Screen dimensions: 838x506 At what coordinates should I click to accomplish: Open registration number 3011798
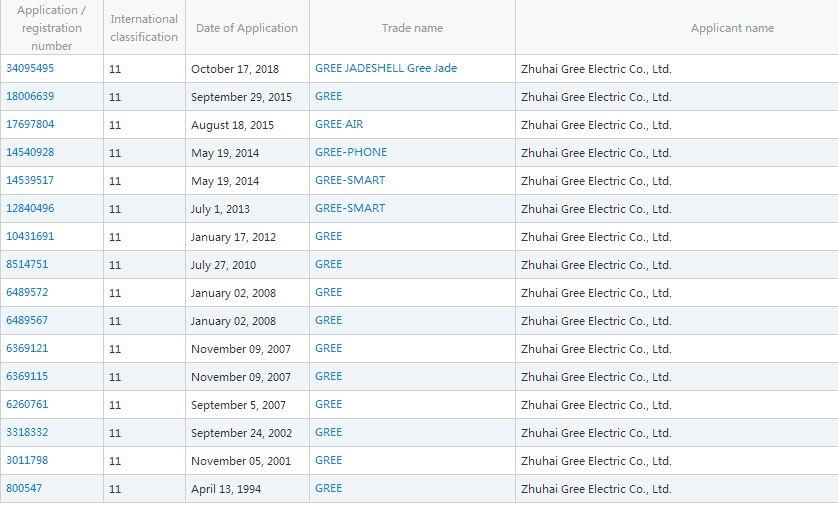27,460
